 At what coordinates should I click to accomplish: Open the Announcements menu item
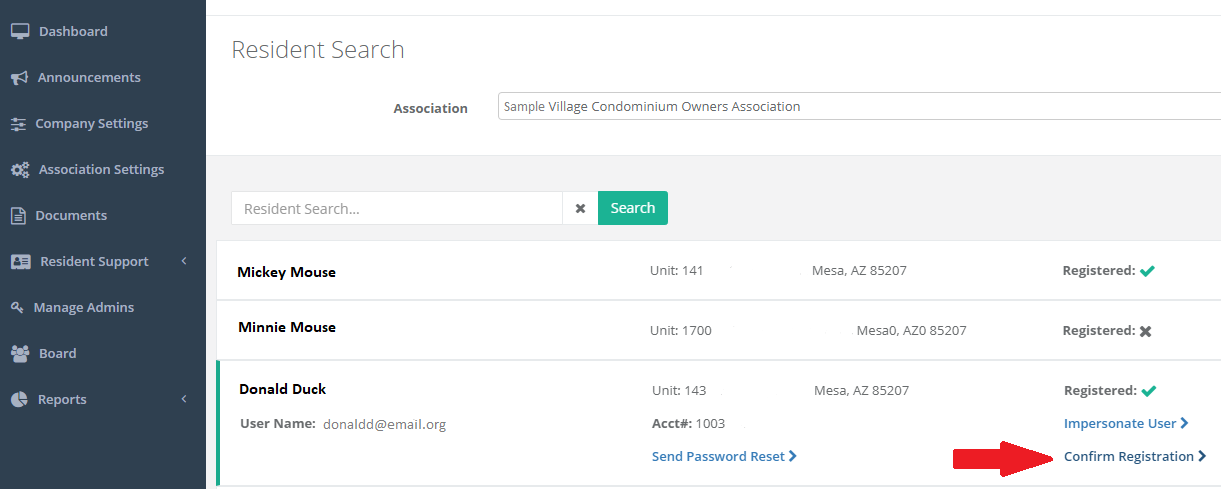pos(89,78)
